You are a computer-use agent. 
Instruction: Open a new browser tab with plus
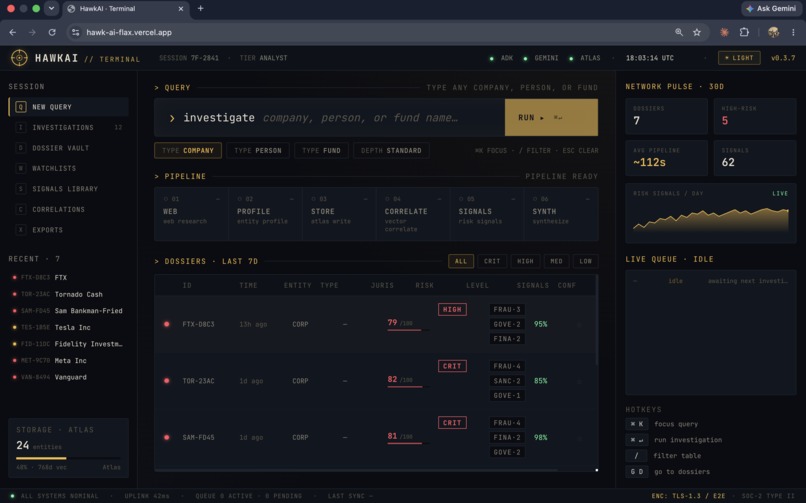pyautogui.click(x=200, y=8)
